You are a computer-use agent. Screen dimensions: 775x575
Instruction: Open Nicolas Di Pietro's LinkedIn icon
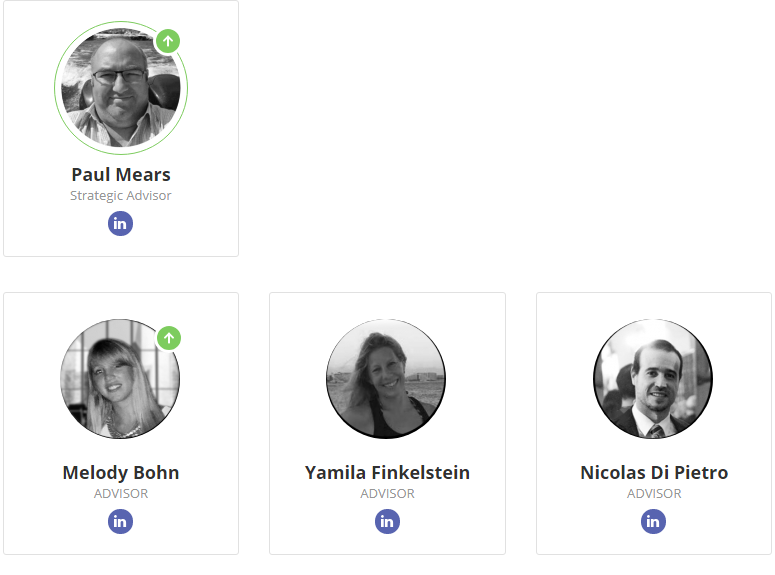(x=653, y=521)
